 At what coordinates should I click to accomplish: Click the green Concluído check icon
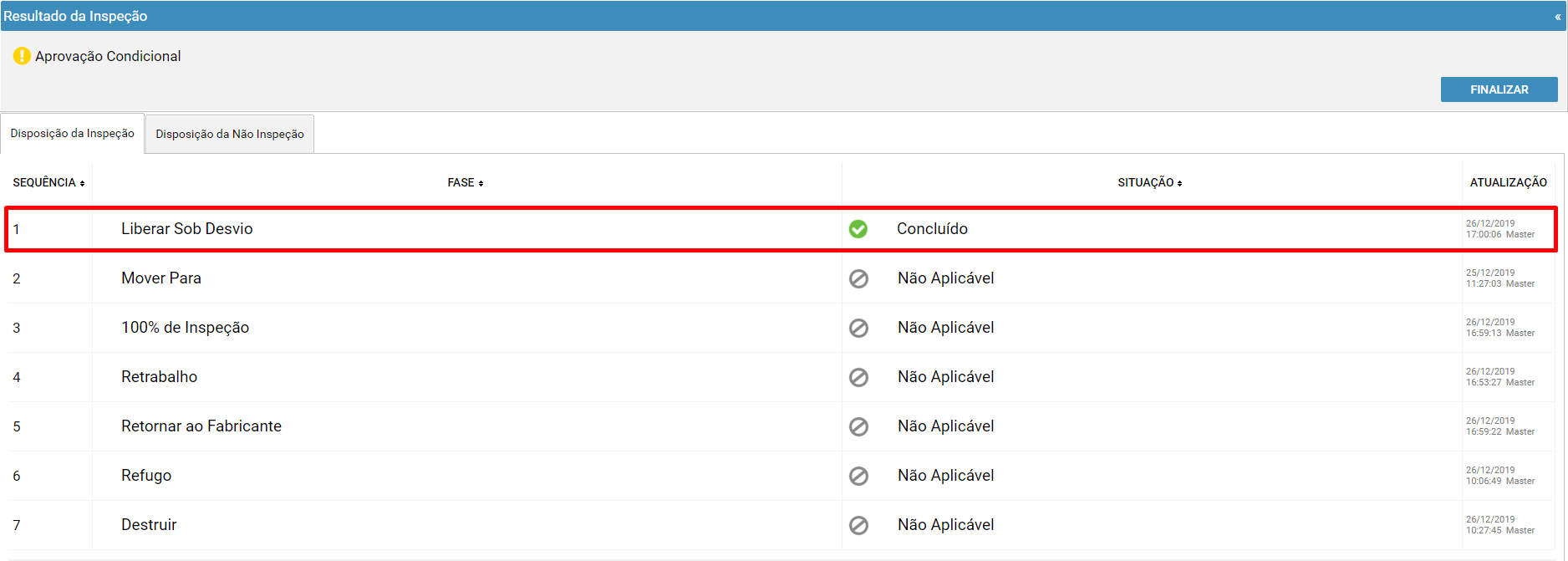click(858, 229)
